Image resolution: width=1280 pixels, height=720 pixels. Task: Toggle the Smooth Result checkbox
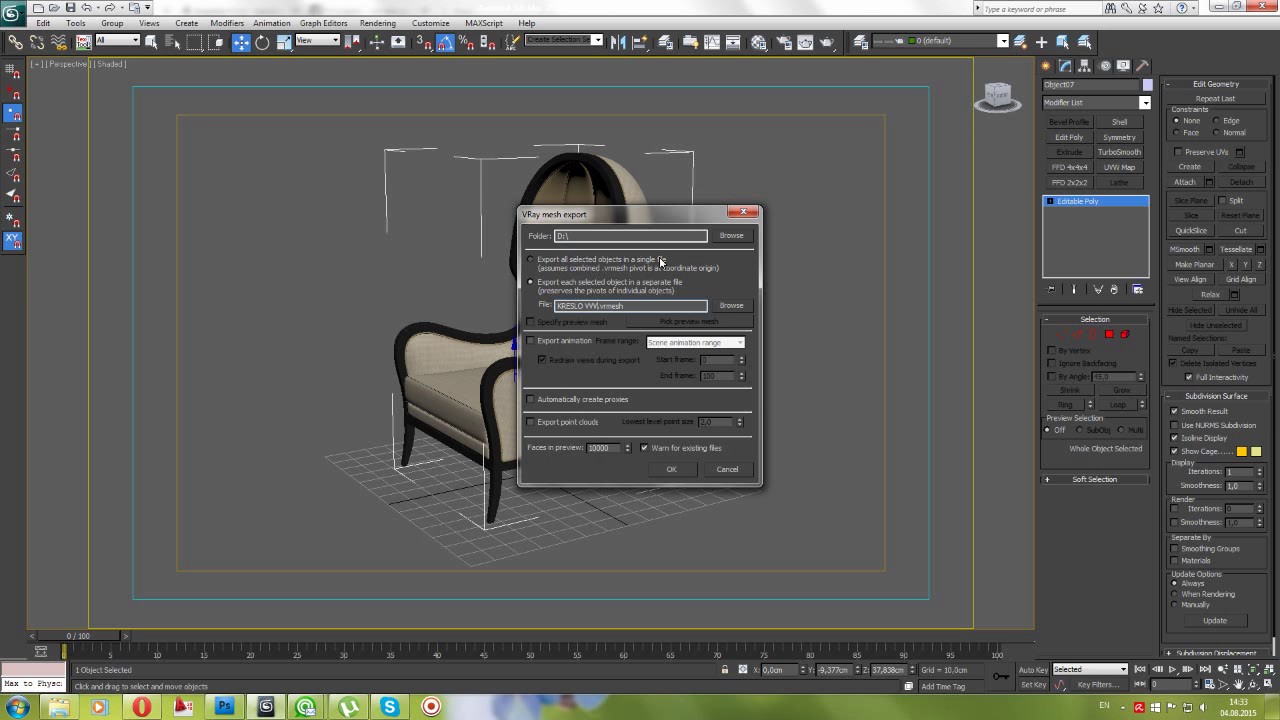point(1174,411)
